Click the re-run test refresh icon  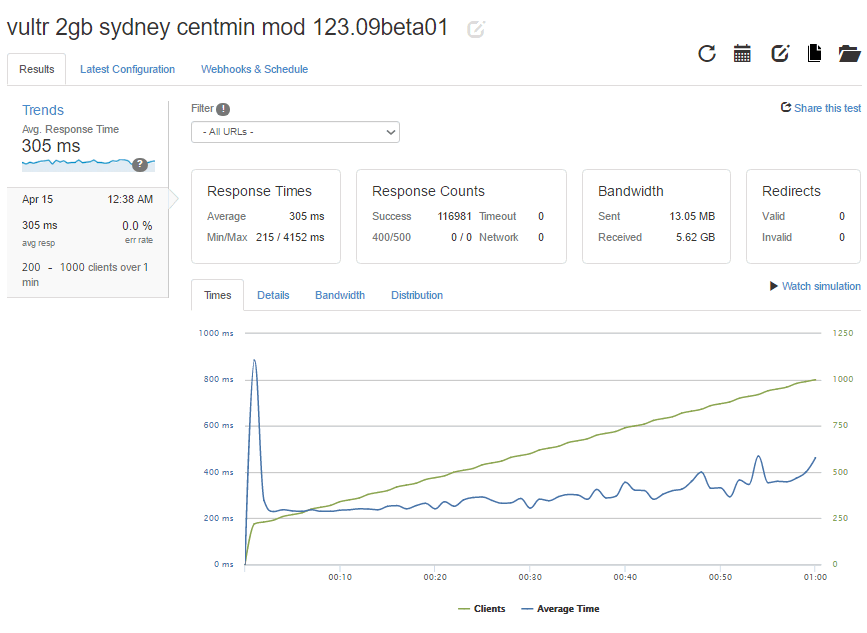pyautogui.click(x=707, y=54)
